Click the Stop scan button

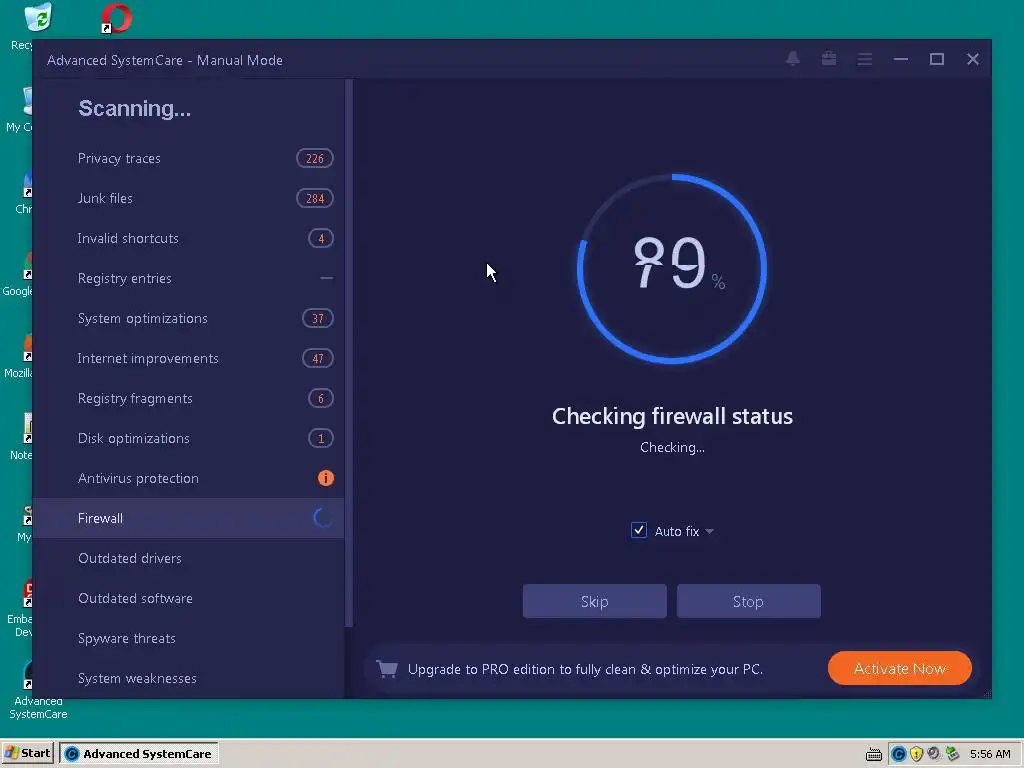[x=748, y=601]
